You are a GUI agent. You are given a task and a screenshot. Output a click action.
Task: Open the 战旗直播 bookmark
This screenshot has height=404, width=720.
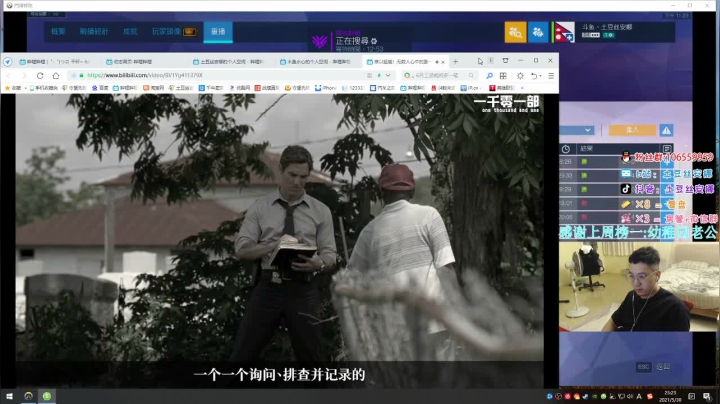coord(267,88)
